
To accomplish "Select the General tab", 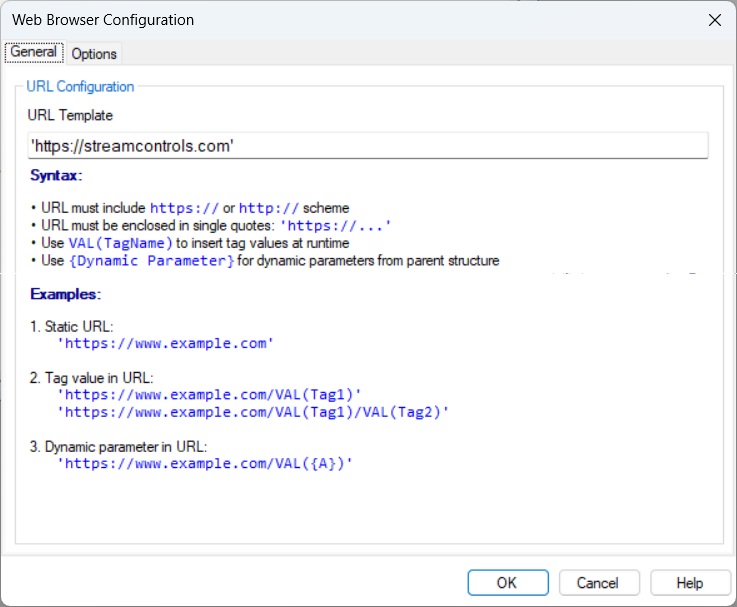I will point(33,53).
